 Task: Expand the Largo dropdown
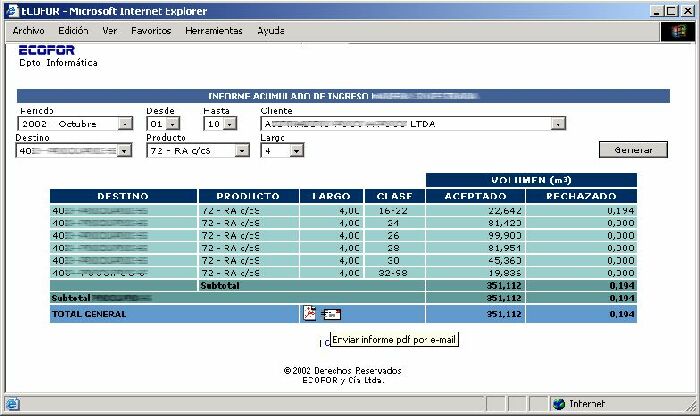click(296, 150)
